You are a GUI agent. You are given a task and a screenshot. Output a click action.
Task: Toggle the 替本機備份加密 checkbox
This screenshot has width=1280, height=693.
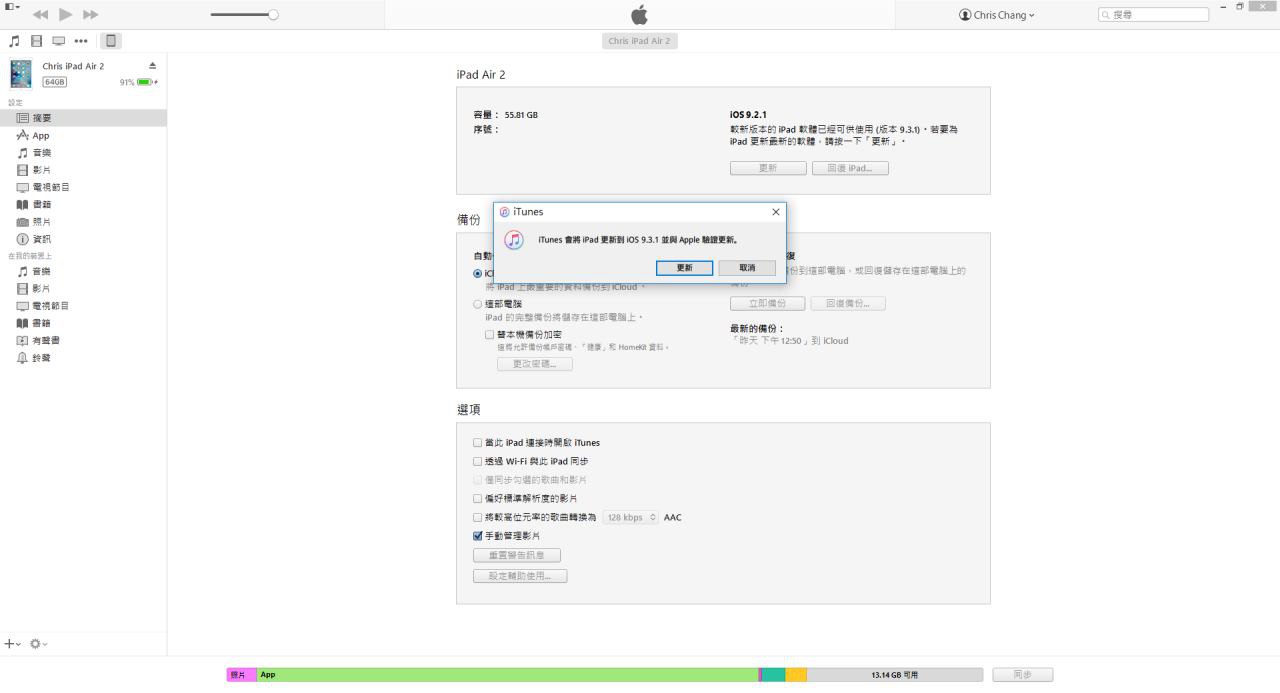coord(489,335)
